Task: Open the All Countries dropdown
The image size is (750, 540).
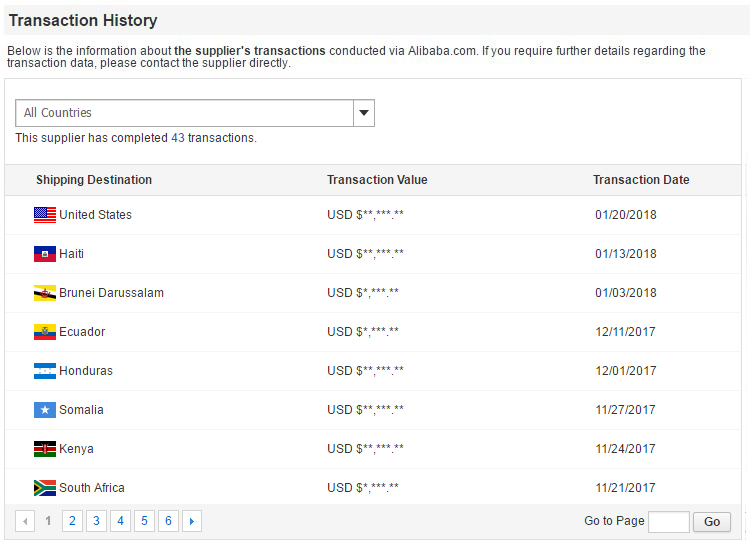Action: pyautogui.click(x=185, y=113)
